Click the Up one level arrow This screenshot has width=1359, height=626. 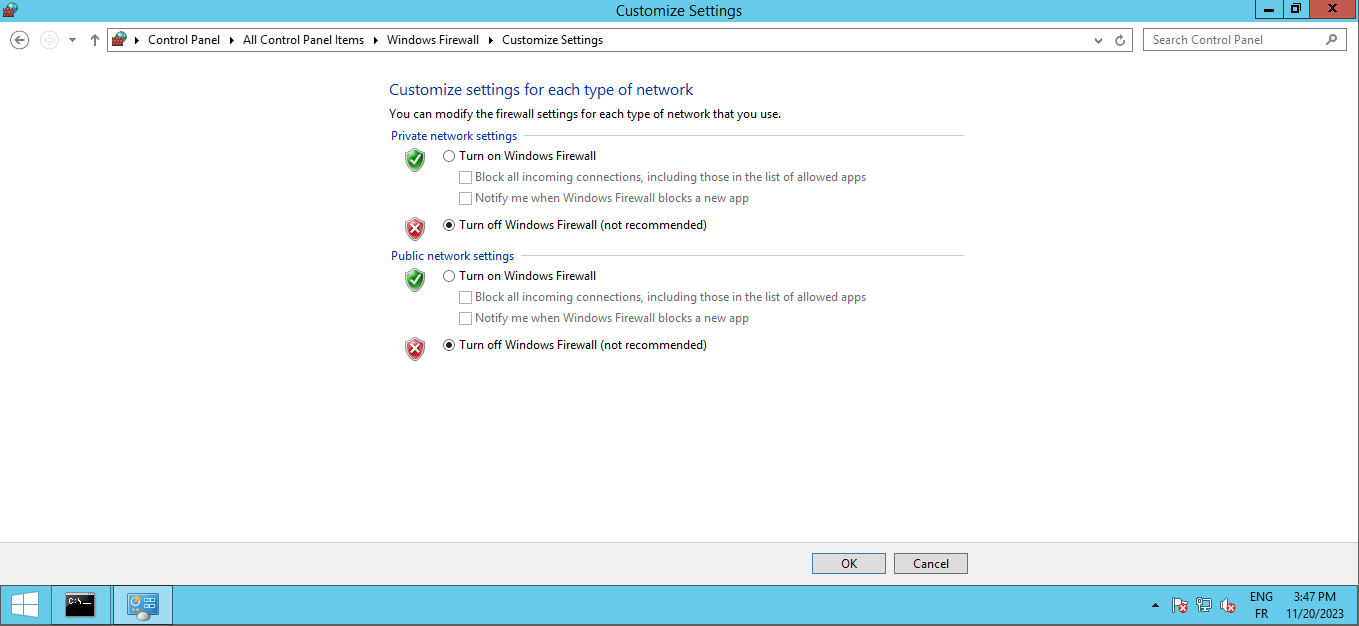tap(95, 40)
